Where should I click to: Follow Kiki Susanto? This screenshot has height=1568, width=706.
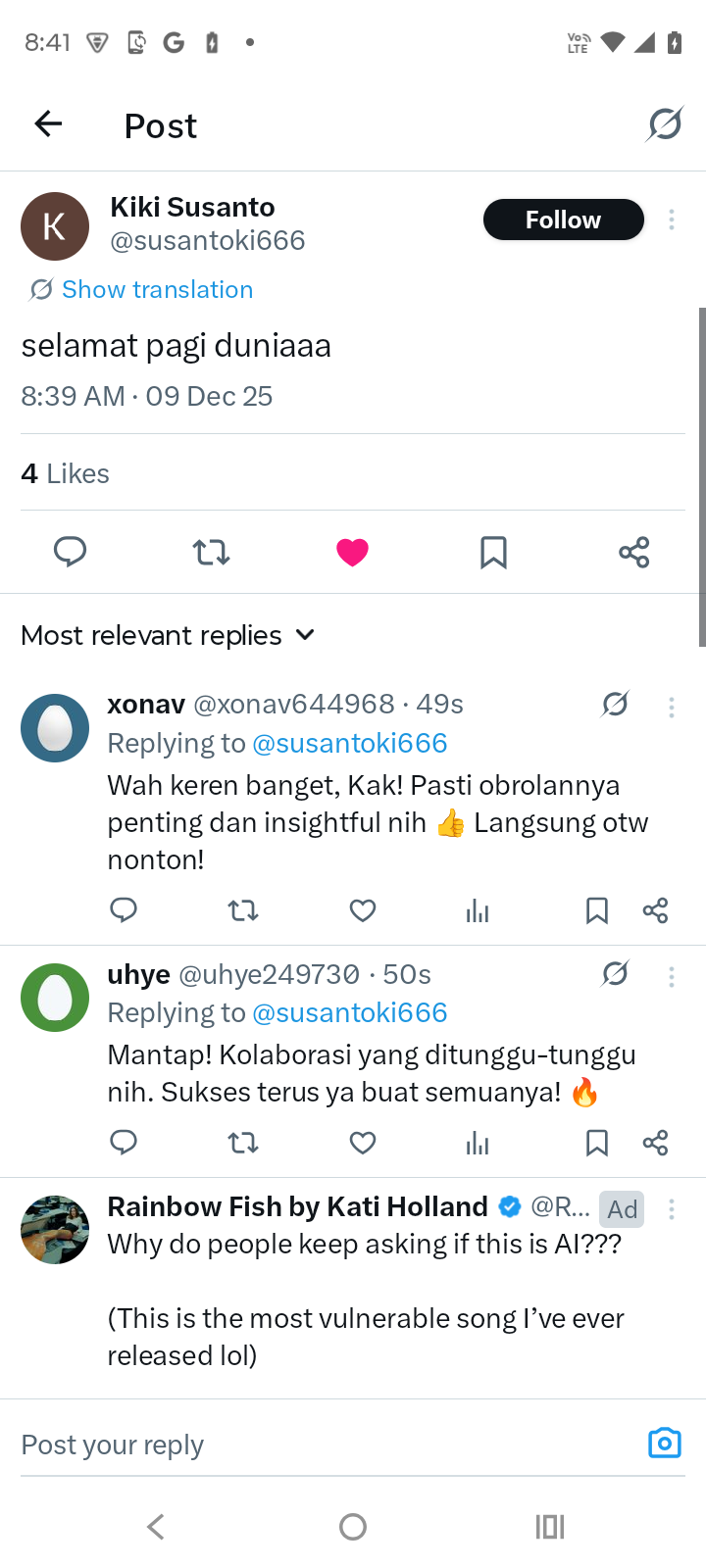tap(563, 220)
